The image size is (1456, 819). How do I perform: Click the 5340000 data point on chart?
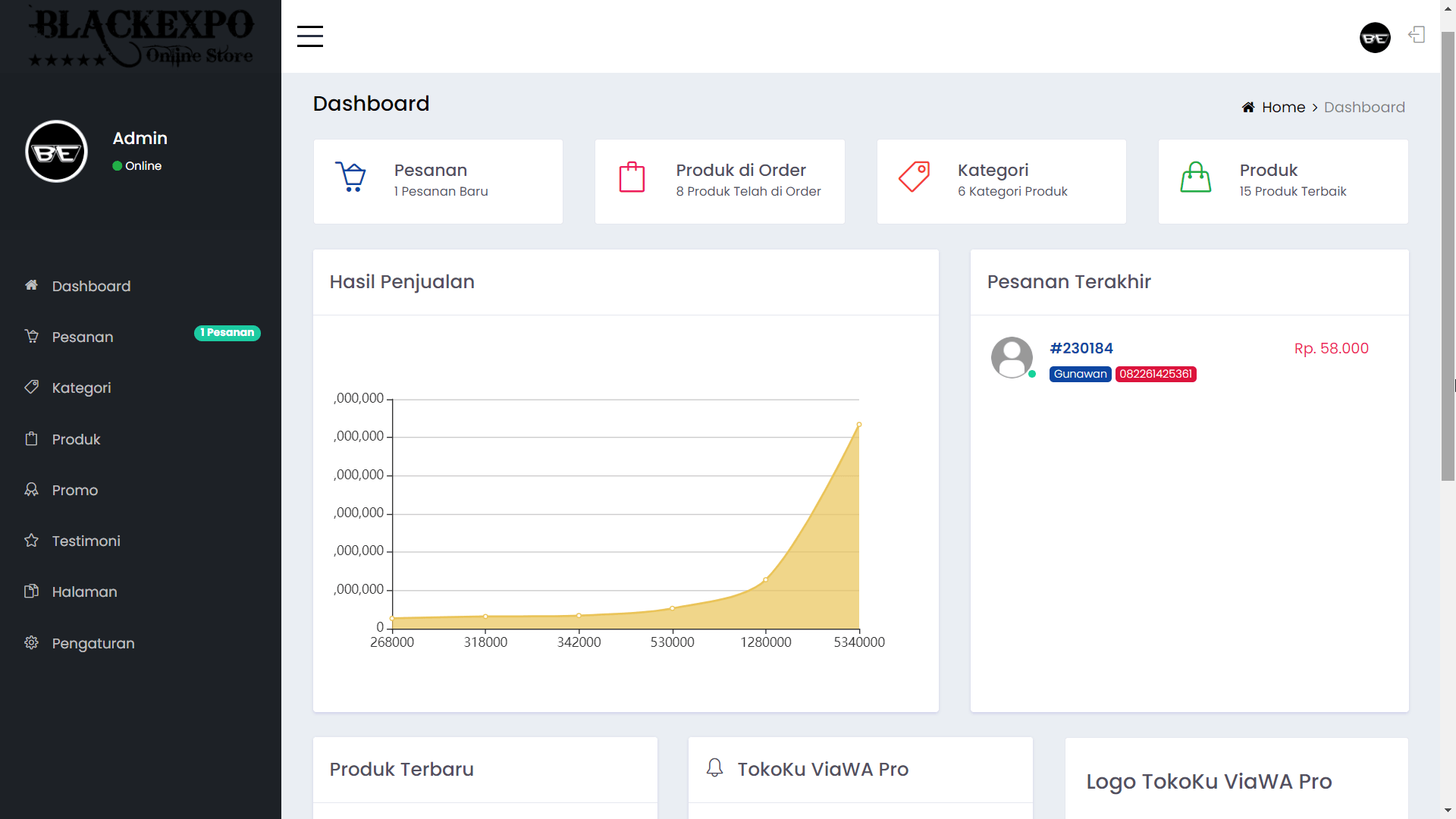click(859, 425)
